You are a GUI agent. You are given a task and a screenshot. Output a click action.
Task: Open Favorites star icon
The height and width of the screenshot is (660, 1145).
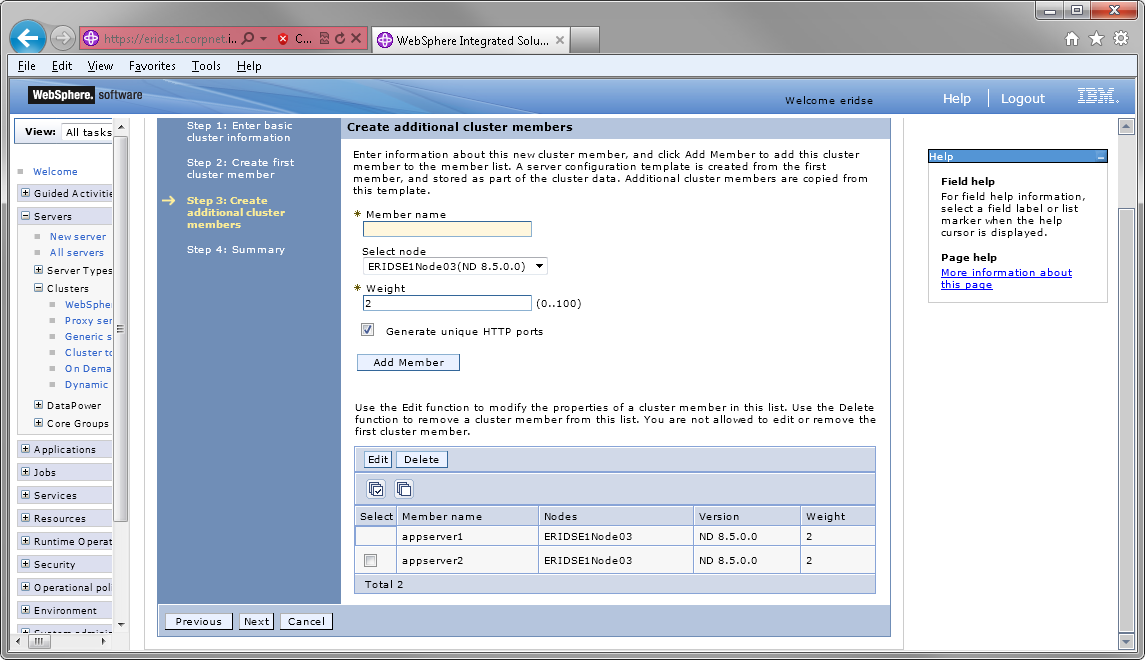(1096, 39)
